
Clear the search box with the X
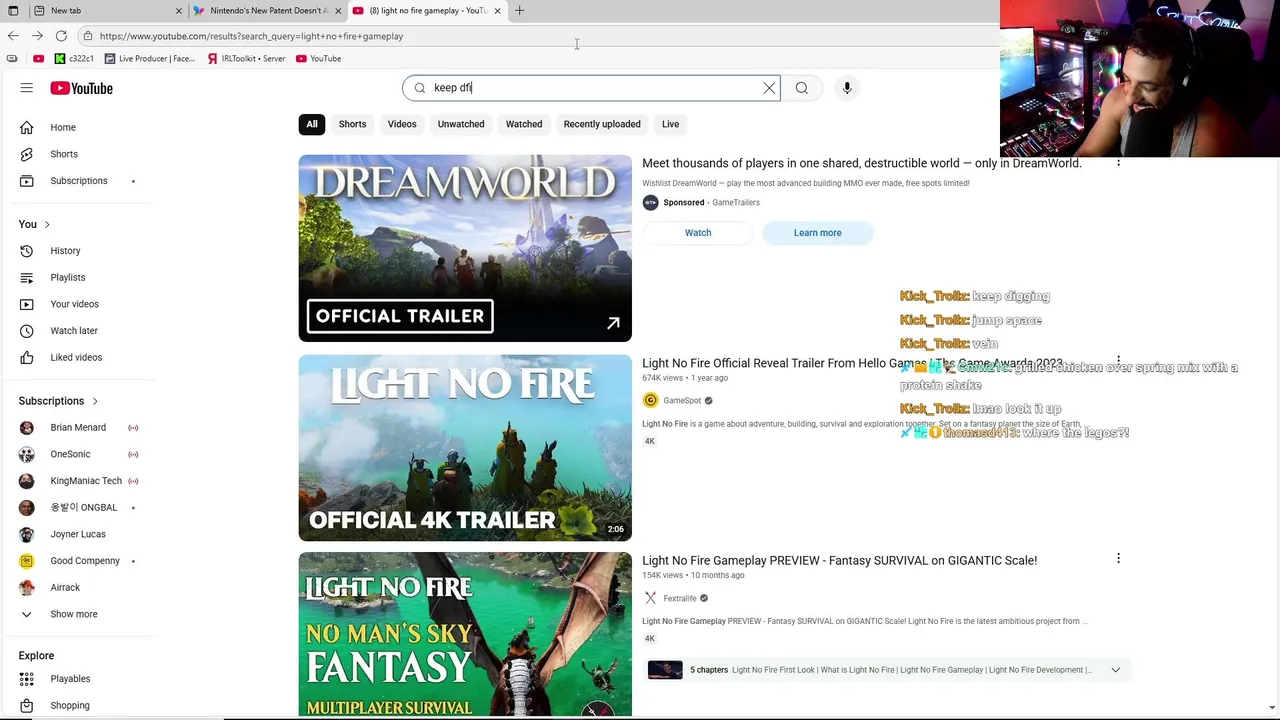click(x=769, y=88)
